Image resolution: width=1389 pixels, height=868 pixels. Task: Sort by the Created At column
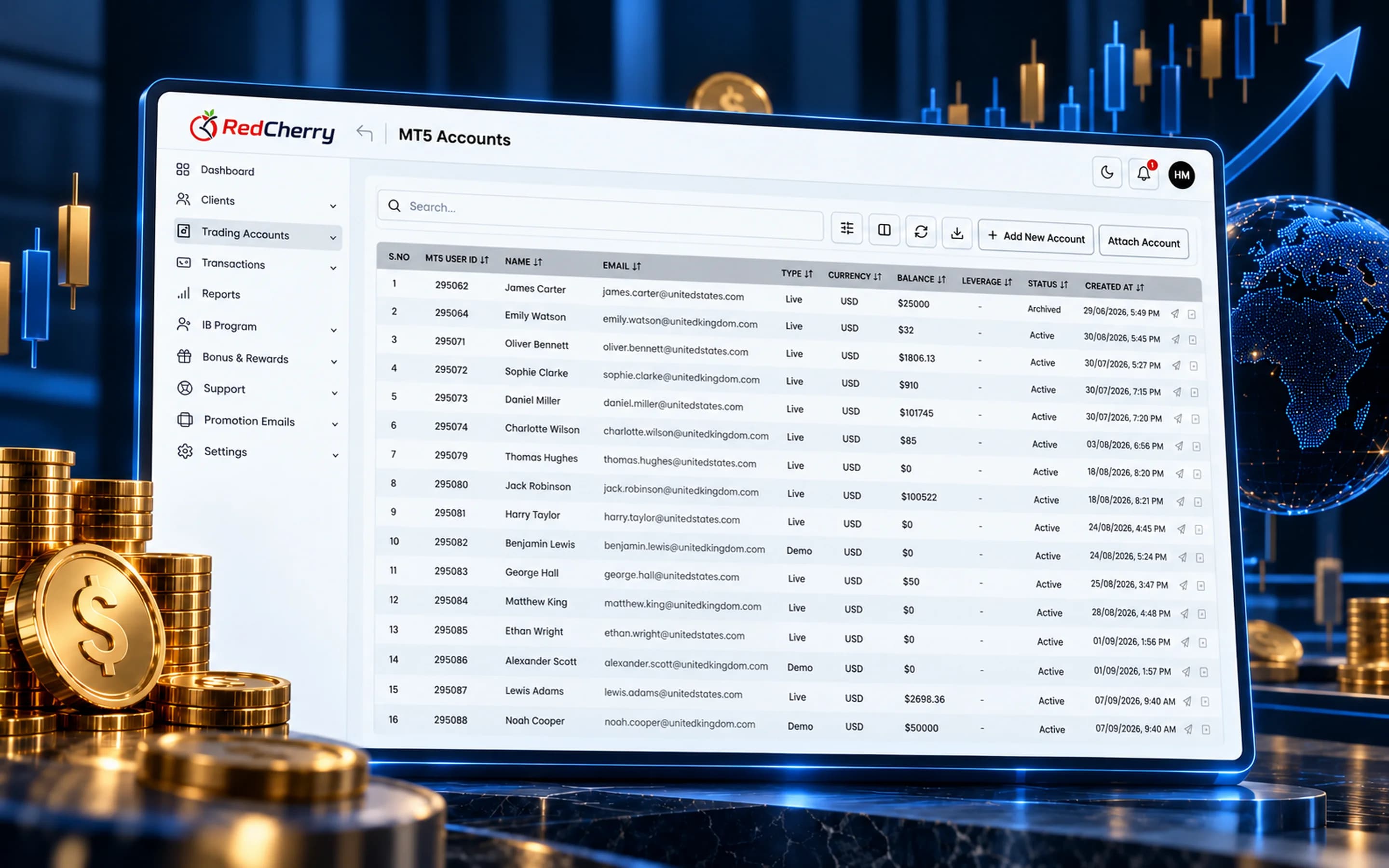pos(1114,286)
